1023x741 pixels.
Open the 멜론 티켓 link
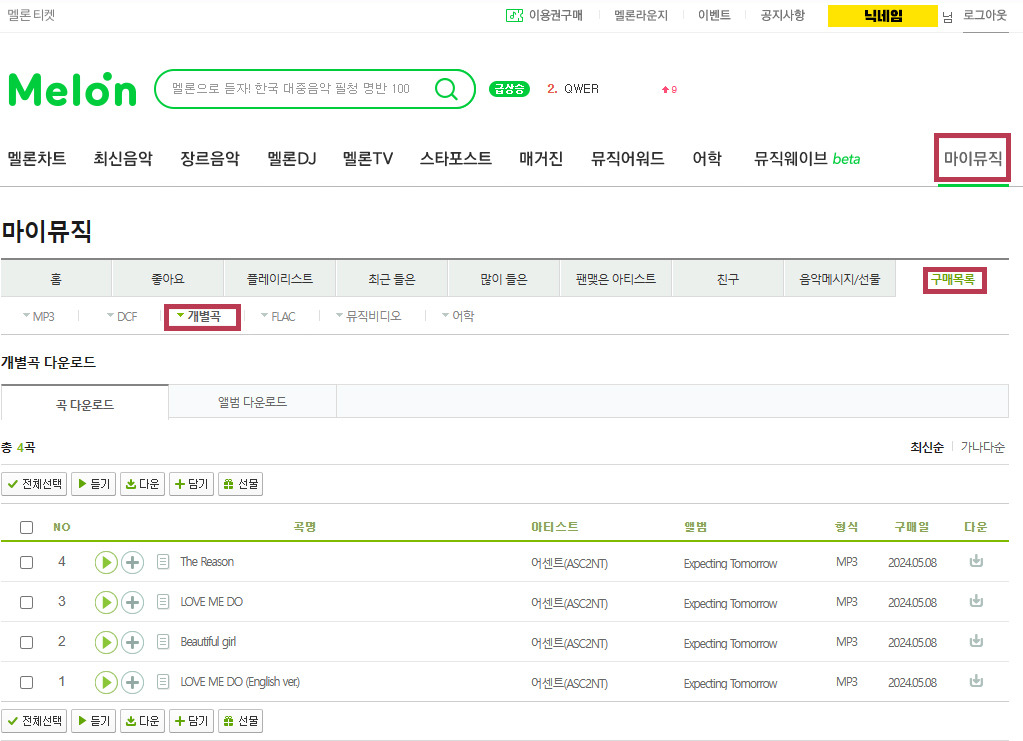(x=31, y=15)
